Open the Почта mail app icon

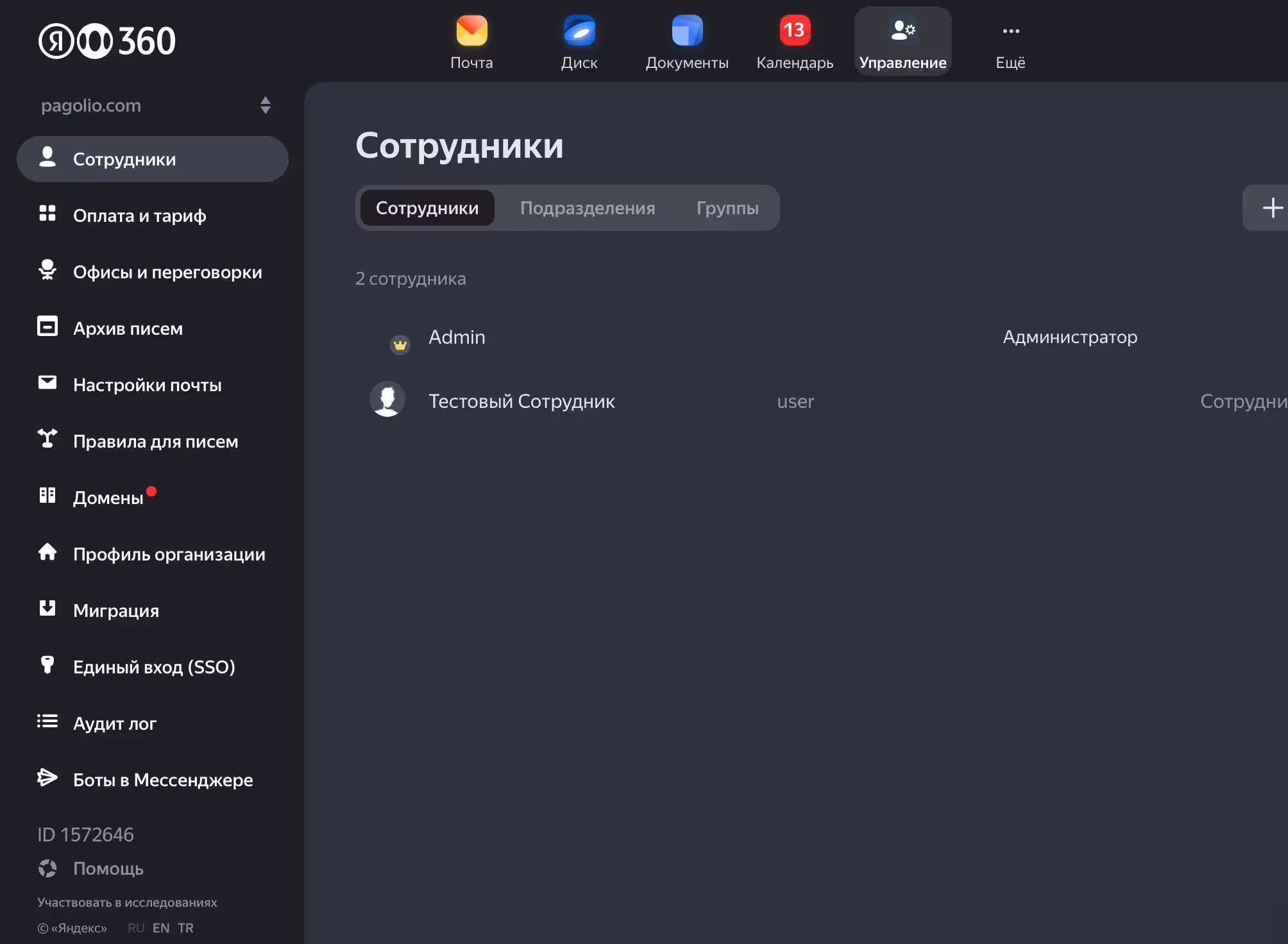tap(471, 31)
